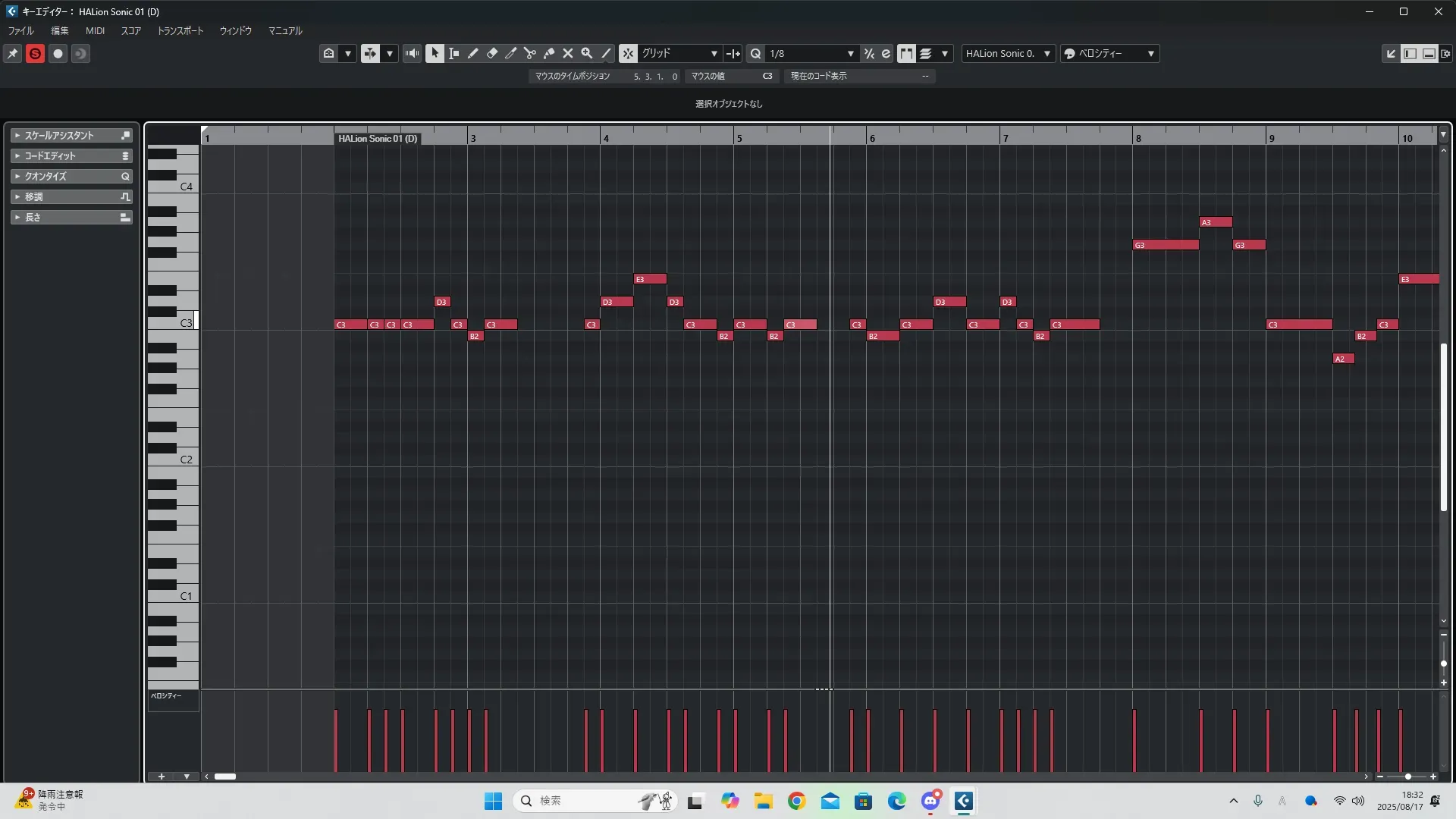Open the 1/8 quantize preset dropdown

811,53
